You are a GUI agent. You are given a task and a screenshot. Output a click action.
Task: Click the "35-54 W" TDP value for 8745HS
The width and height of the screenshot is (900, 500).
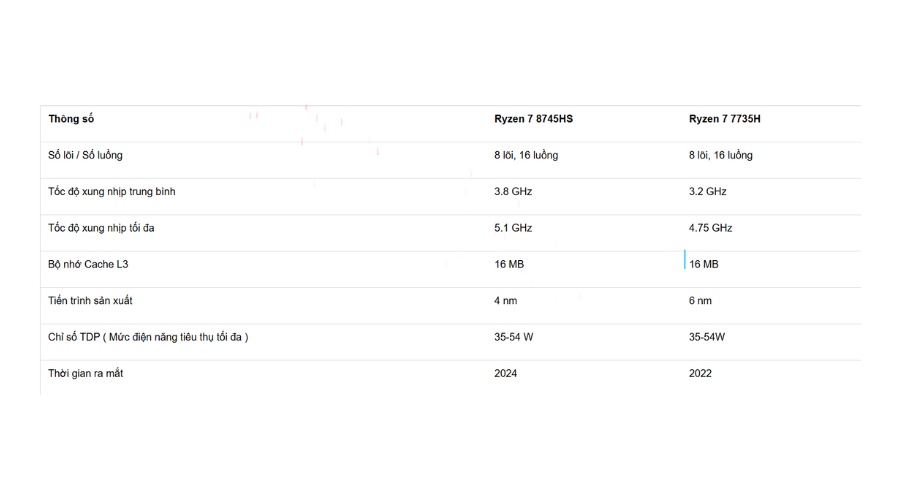point(514,337)
